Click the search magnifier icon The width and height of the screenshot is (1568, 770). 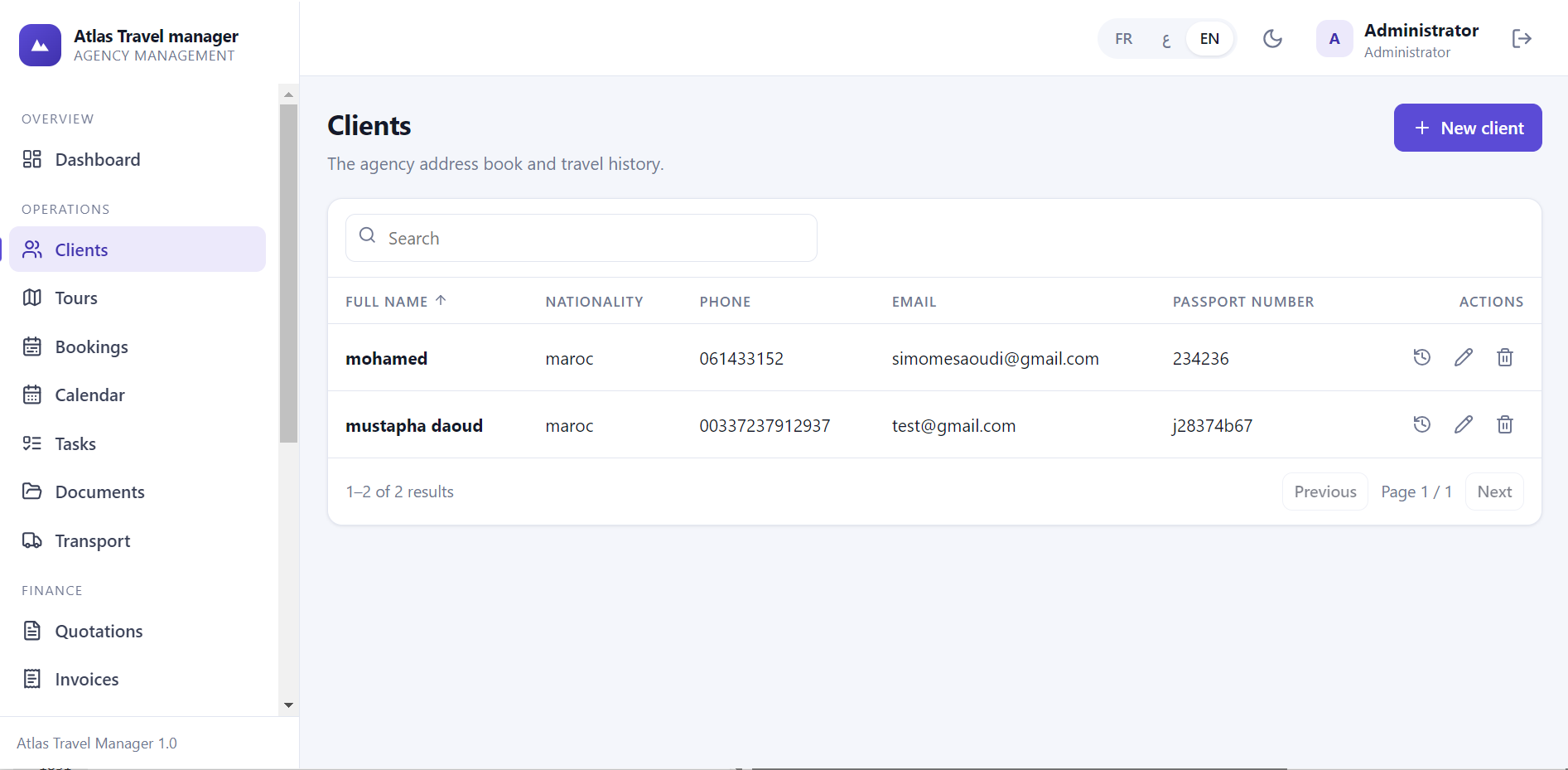pos(368,235)
